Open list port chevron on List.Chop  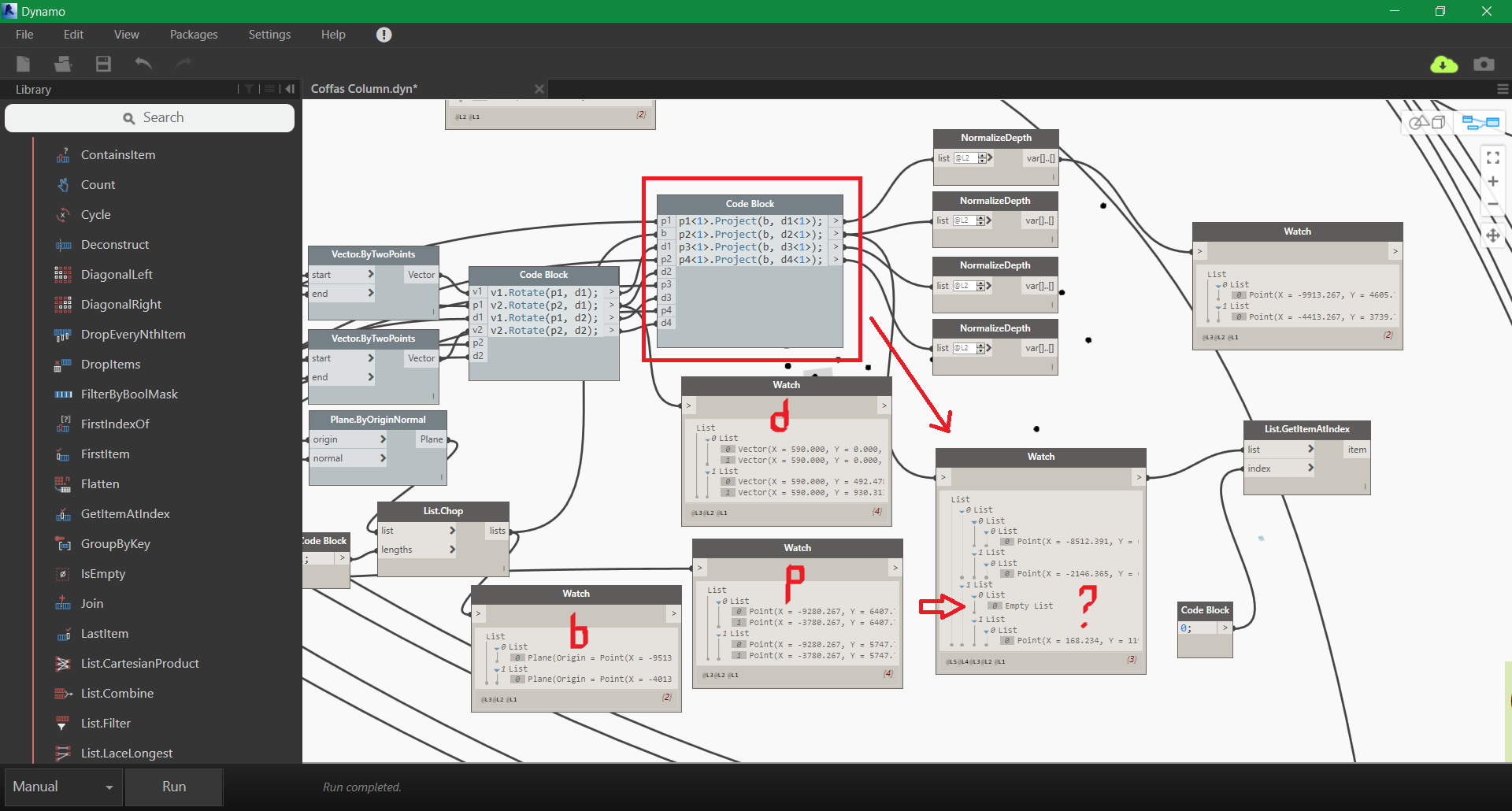point(452,531)
